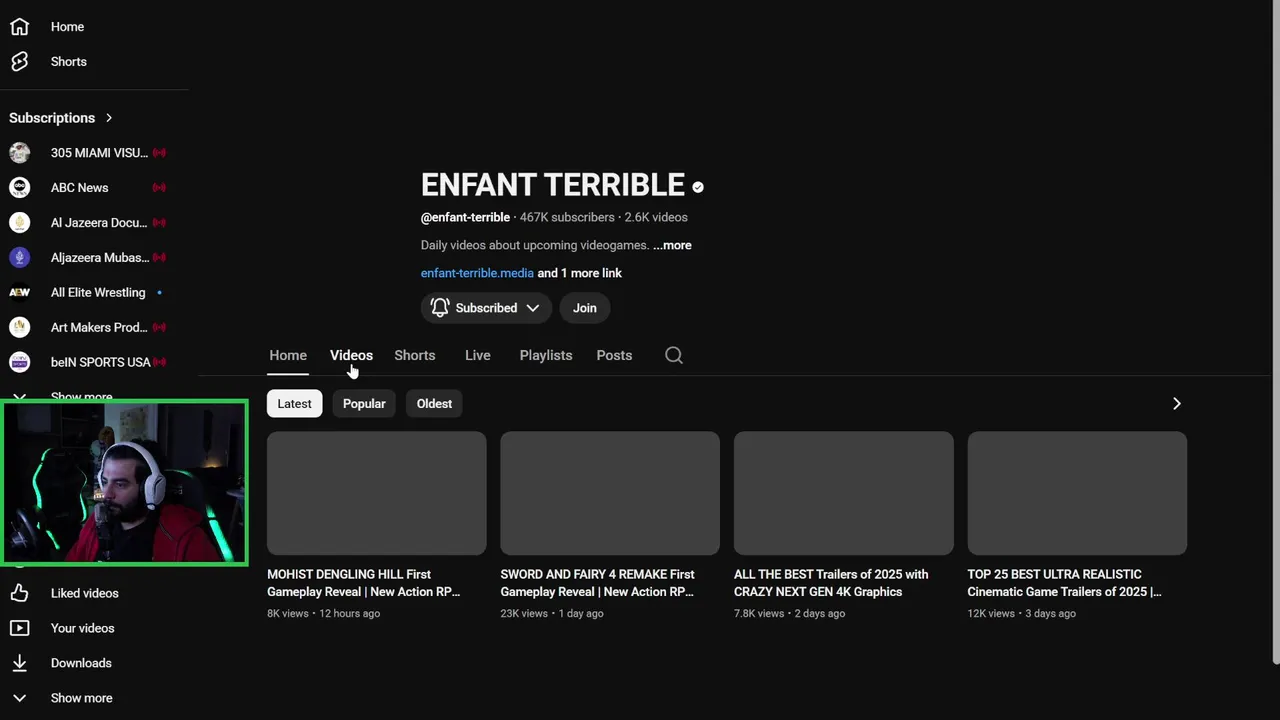Click TOP 25 BEST ULTRA REALISTIC title
The width and height of the screenshot is (1280, 720).
click(1064, 583)
